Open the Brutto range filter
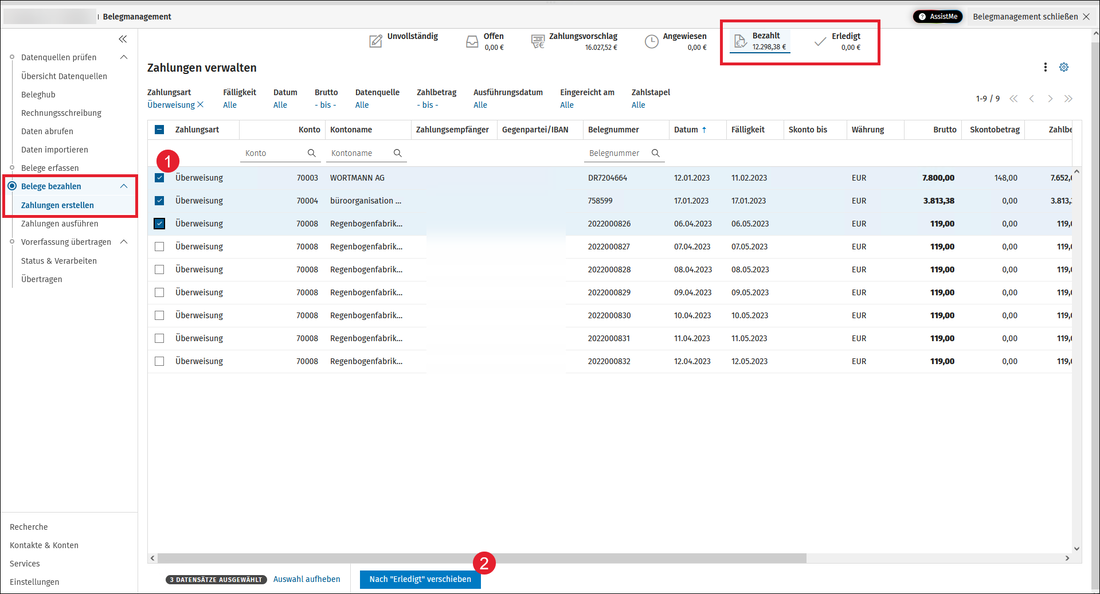This screenshot has height=594, width=1100. (x=326, y=105)
